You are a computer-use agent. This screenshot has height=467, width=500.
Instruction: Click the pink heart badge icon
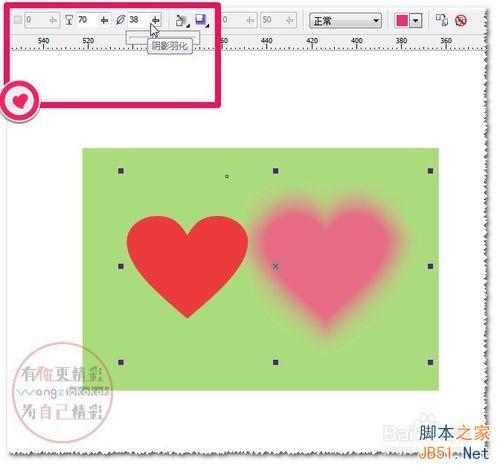pyautogui.click(x=20, y=101)
